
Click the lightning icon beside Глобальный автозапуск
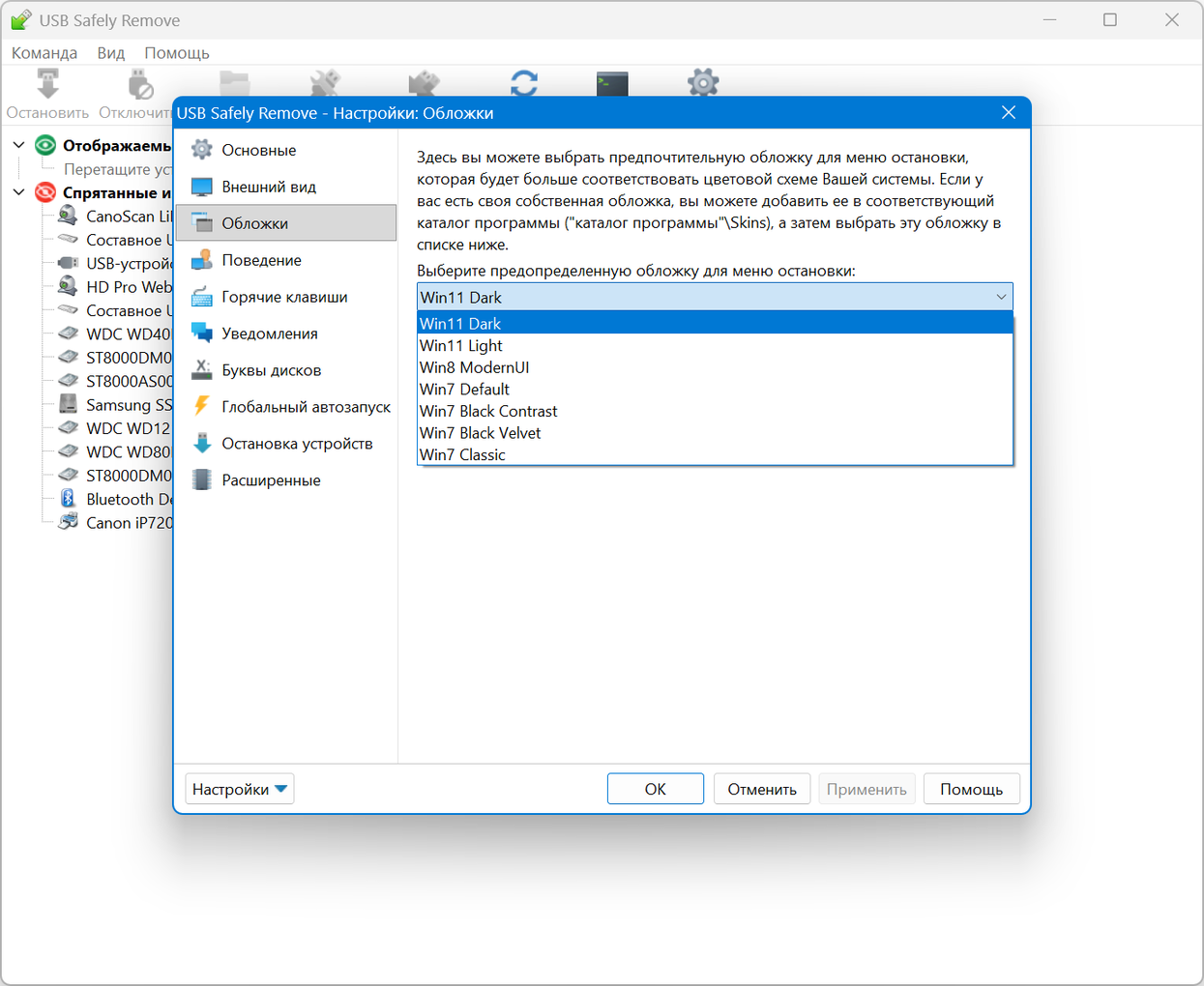point(202,407)
